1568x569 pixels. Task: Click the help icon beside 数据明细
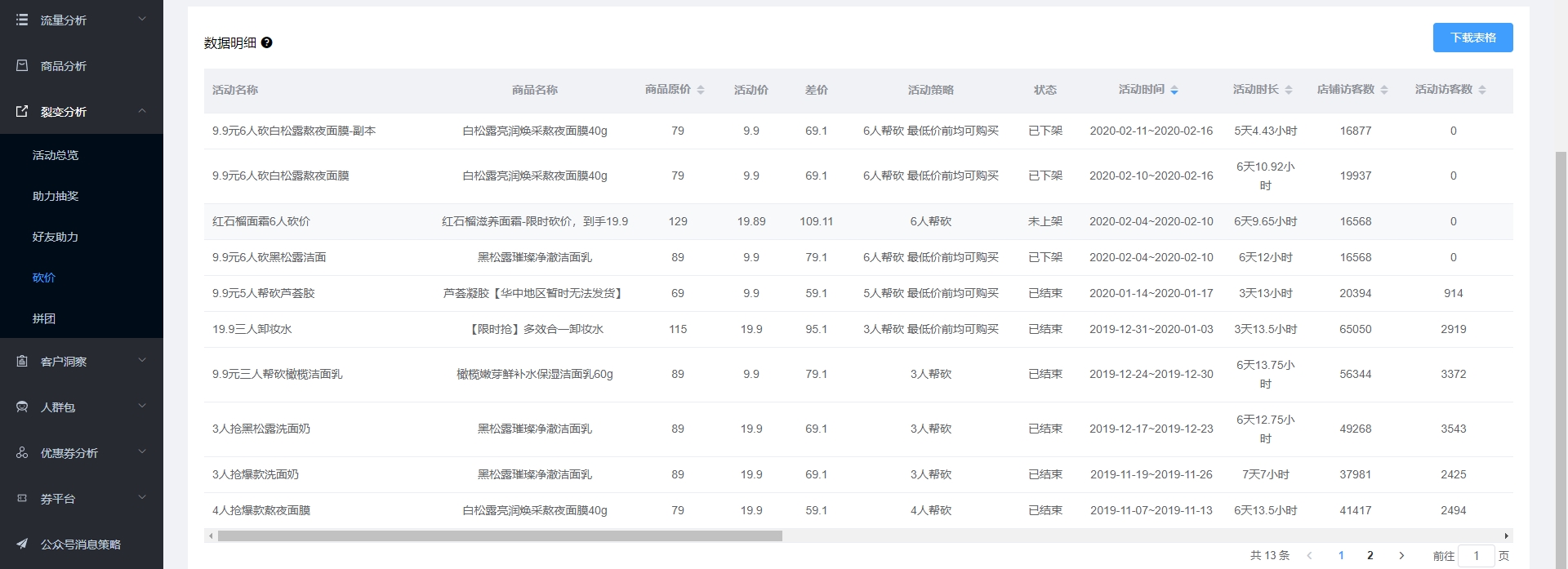(266, 42)
